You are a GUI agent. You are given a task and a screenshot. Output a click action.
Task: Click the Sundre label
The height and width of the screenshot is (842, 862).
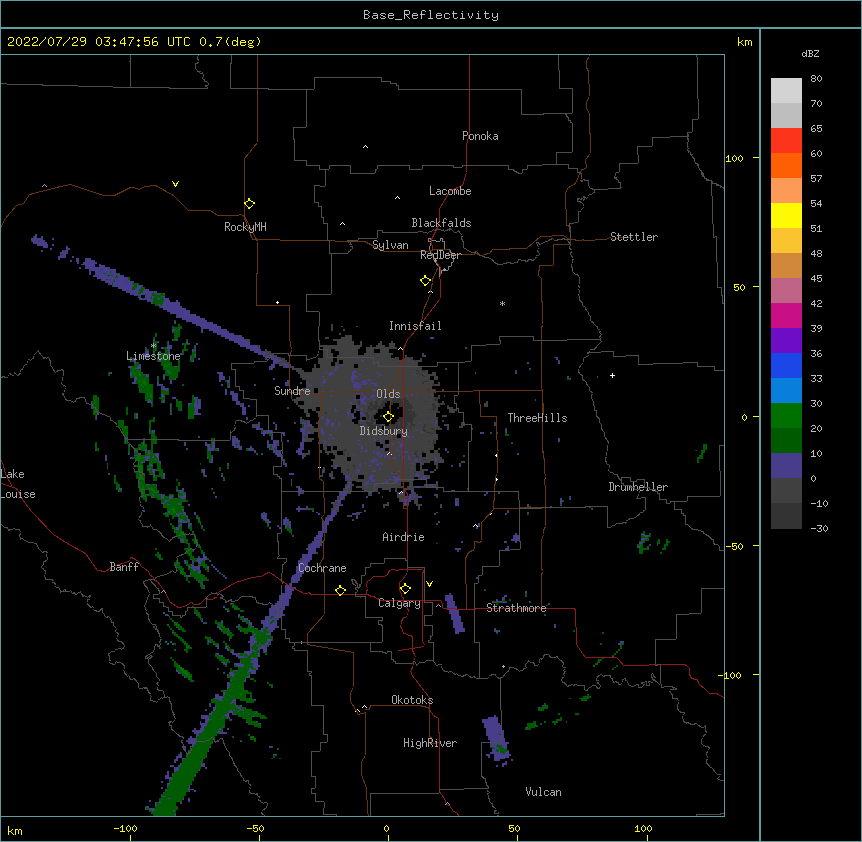coord(292,391)
